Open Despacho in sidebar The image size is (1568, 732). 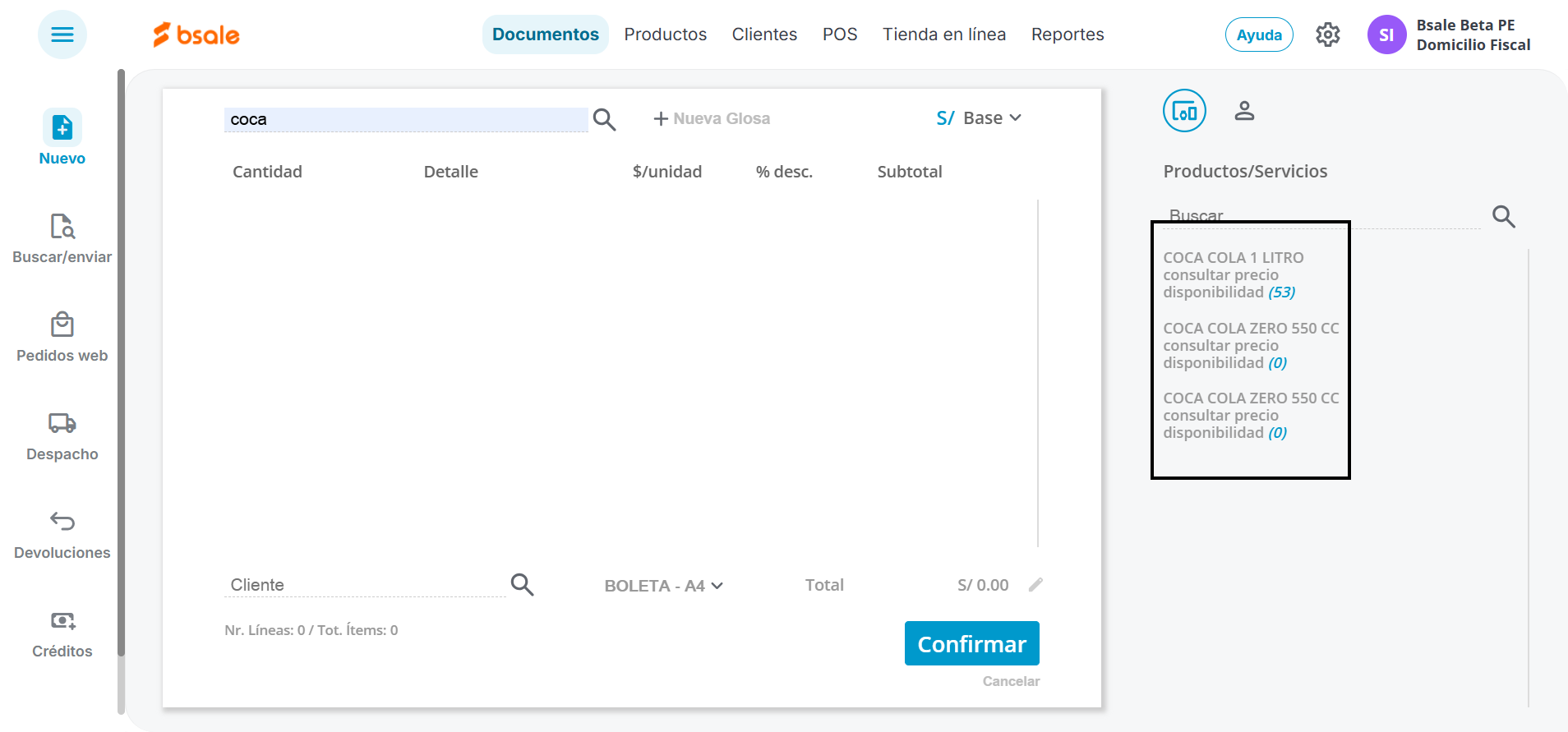click(62, 435)
